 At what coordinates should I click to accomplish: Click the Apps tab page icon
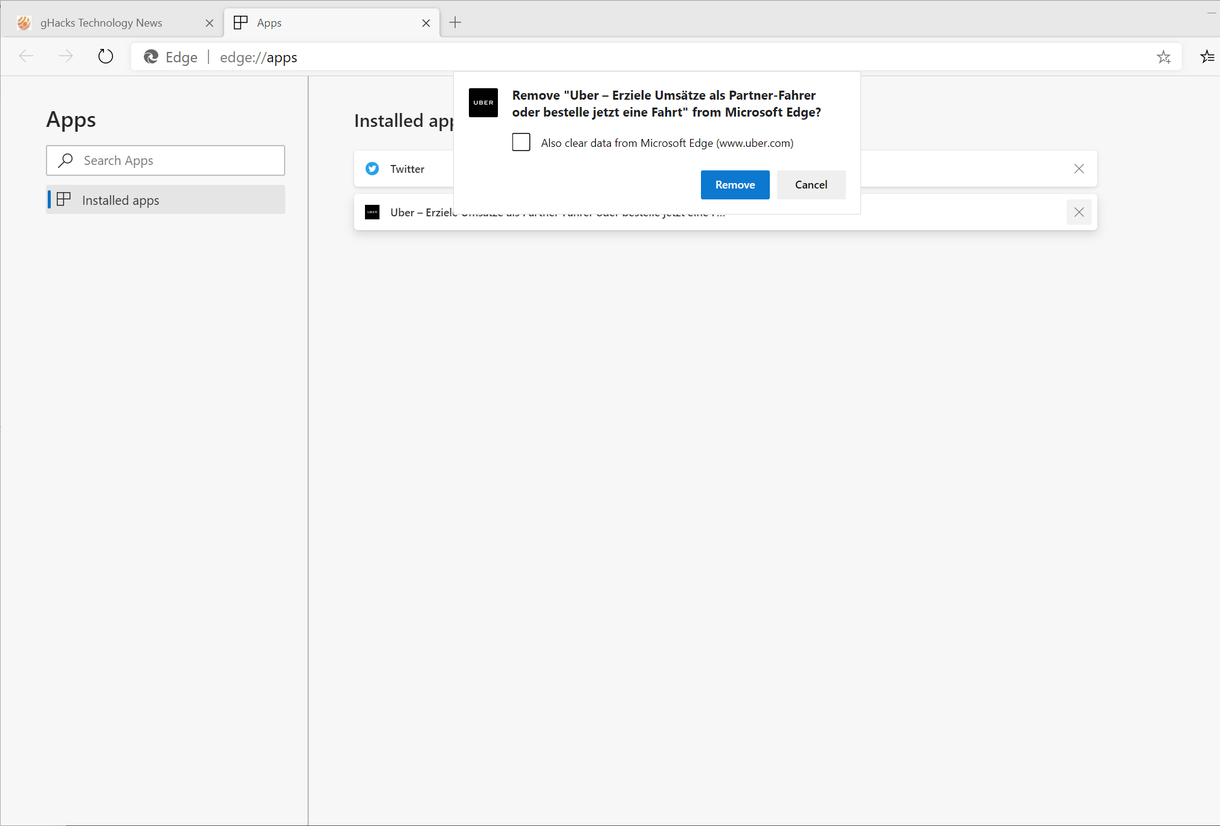[x=240, y=22]
